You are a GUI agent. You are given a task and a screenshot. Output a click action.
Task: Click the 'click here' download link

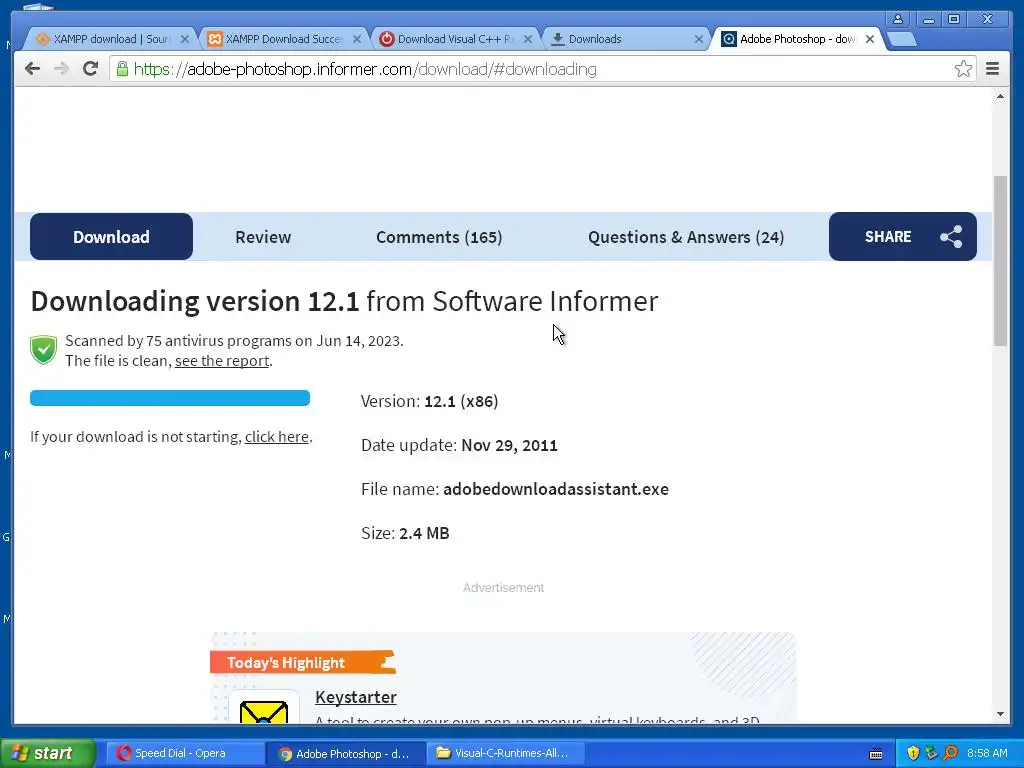277,436
